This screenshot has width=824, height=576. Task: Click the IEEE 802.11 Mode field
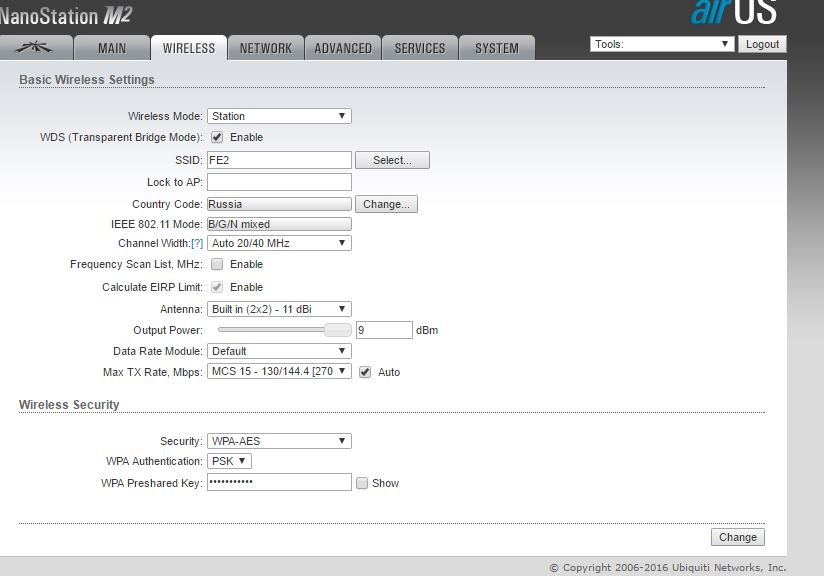(279, 224)
